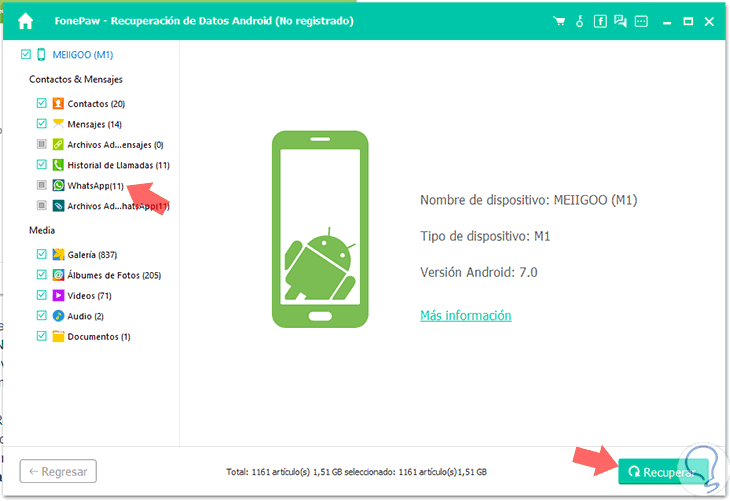Click the Videos category icon
Viewport: 730px width, 501px height.
(x=58, y=295)
